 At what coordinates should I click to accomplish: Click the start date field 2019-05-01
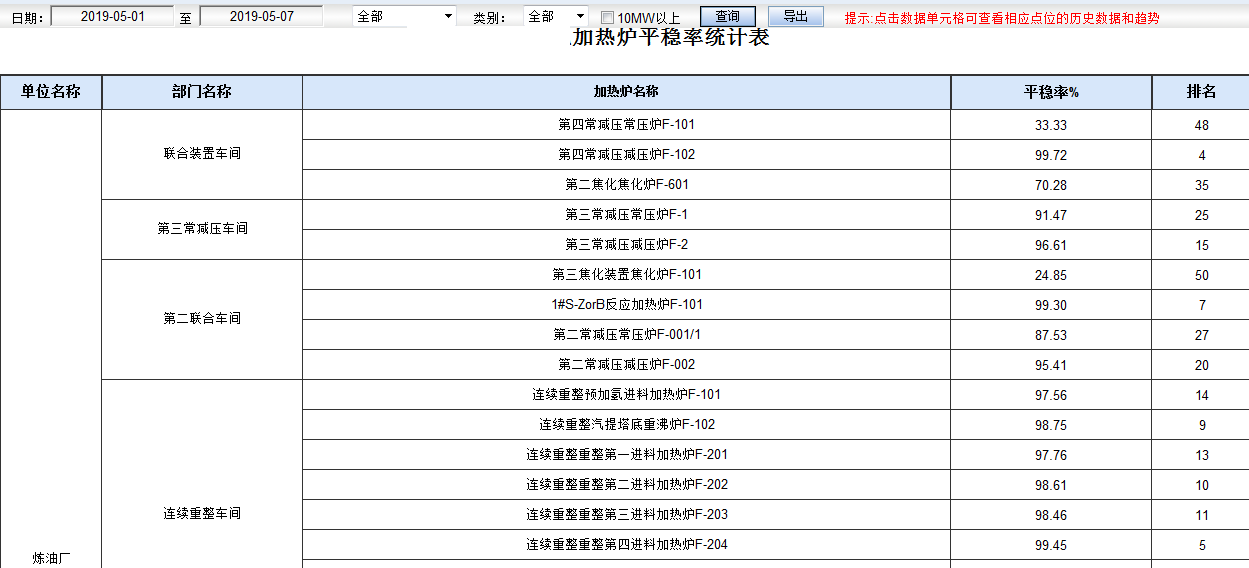[x=112, y=17]
